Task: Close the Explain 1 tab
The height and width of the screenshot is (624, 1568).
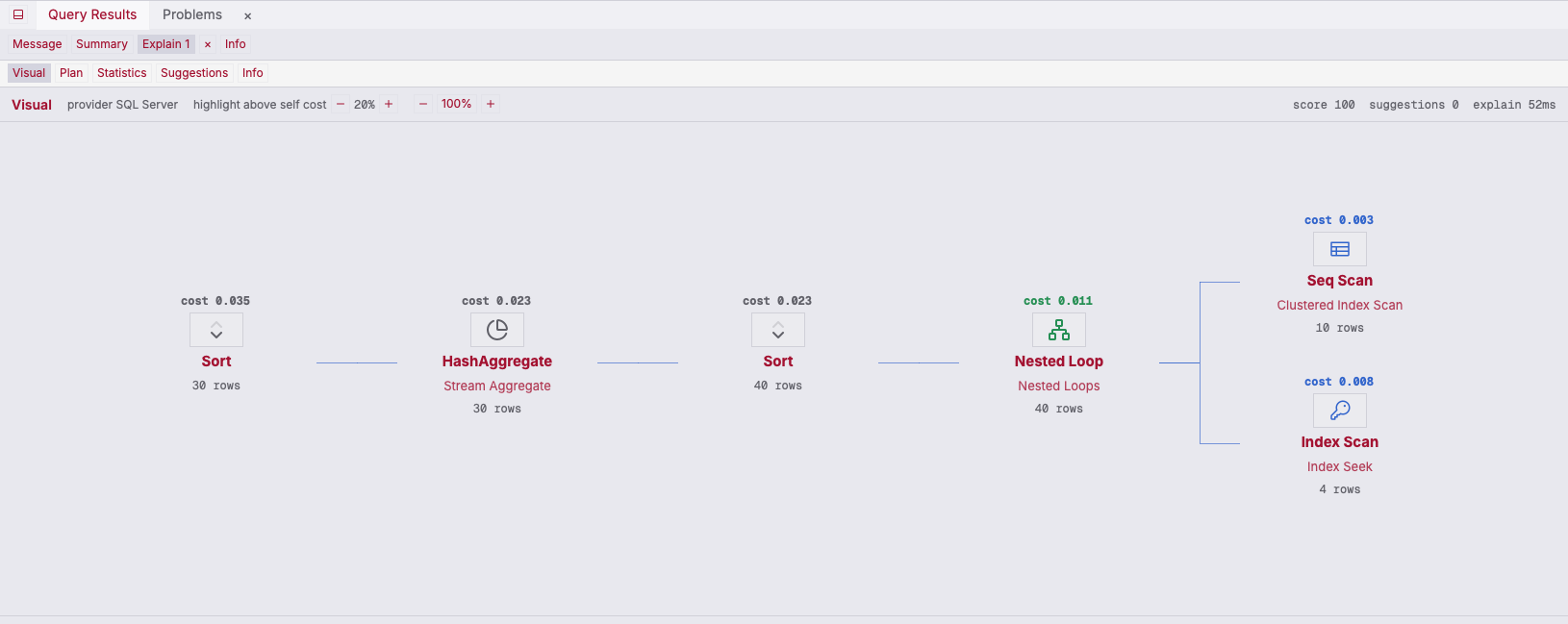Action: (x=208, y=44)
